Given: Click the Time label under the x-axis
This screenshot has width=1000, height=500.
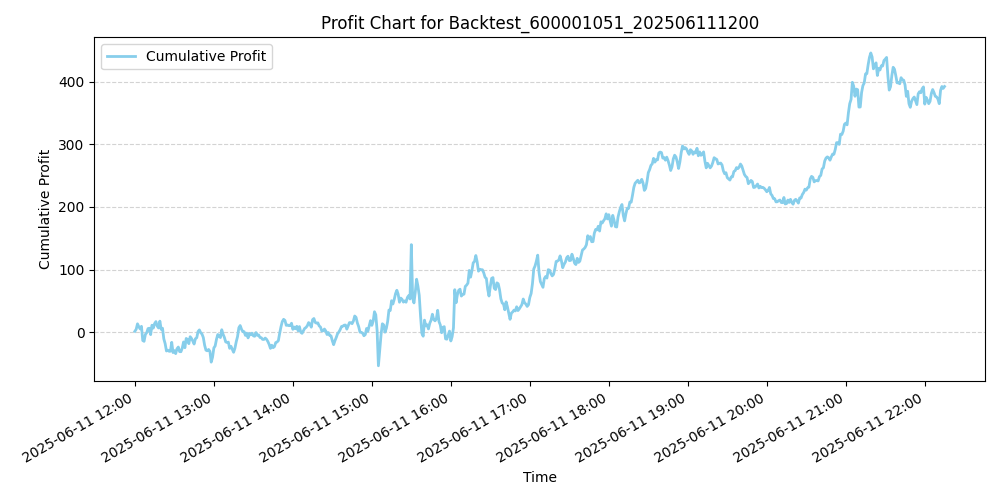Looking at the screenshot, I should [540, 478].
